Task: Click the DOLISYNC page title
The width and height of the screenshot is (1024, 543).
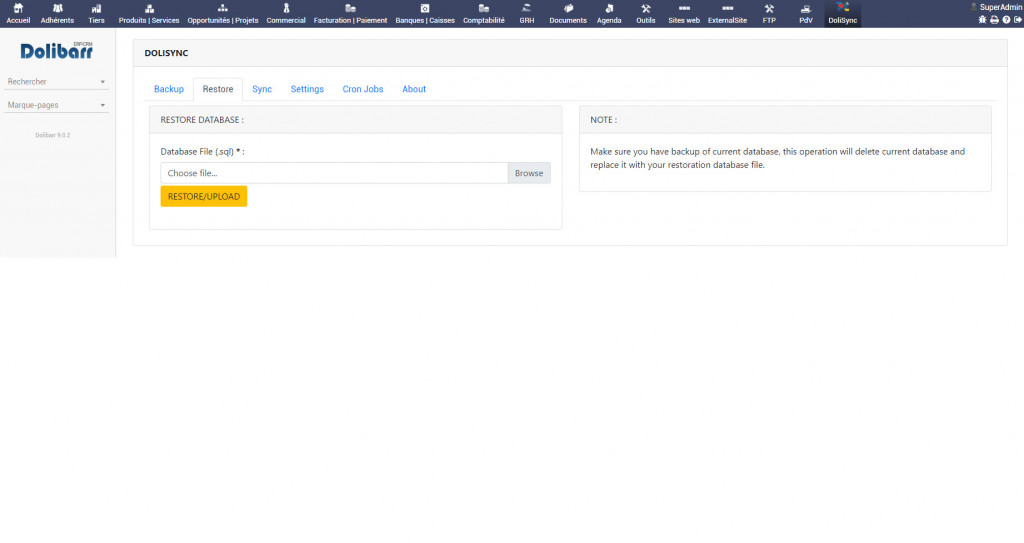Action: point(166,53)
